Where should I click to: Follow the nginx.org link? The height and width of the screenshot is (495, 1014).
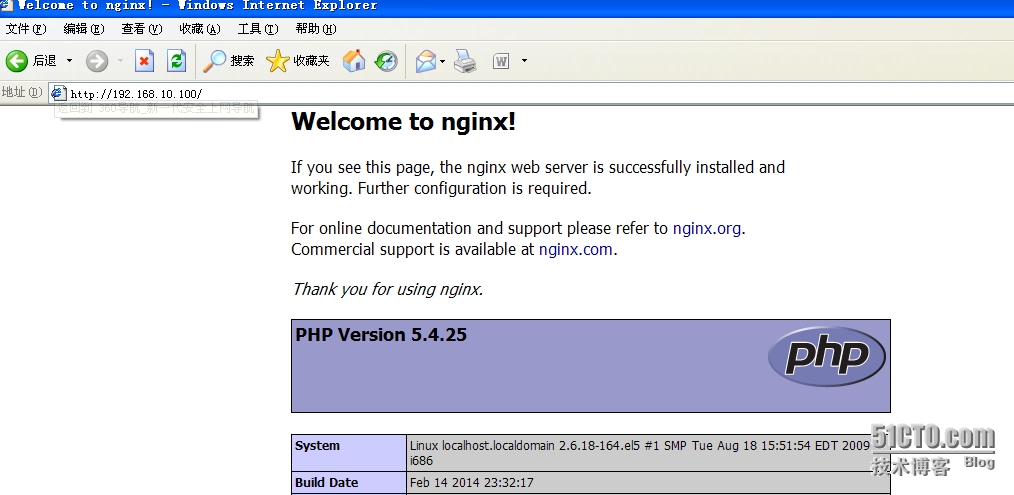coord(707,228)
